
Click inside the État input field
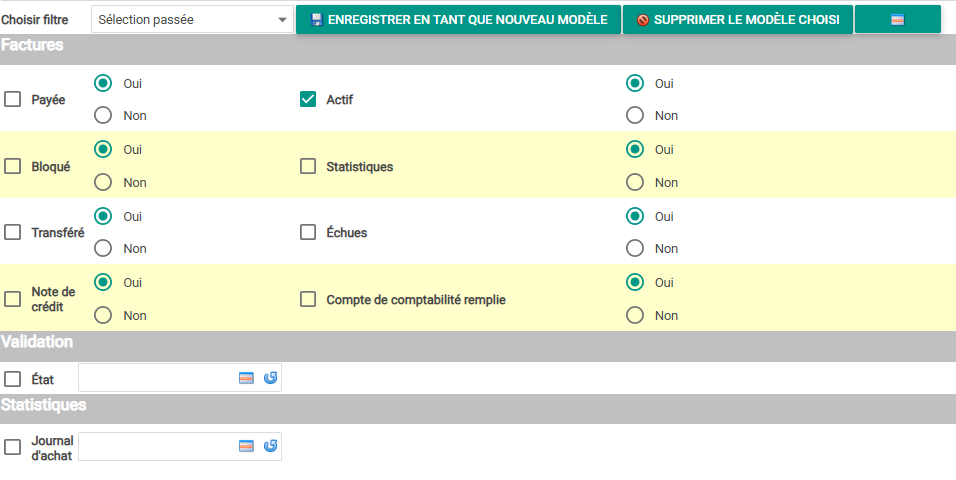[x=157, y=378]
